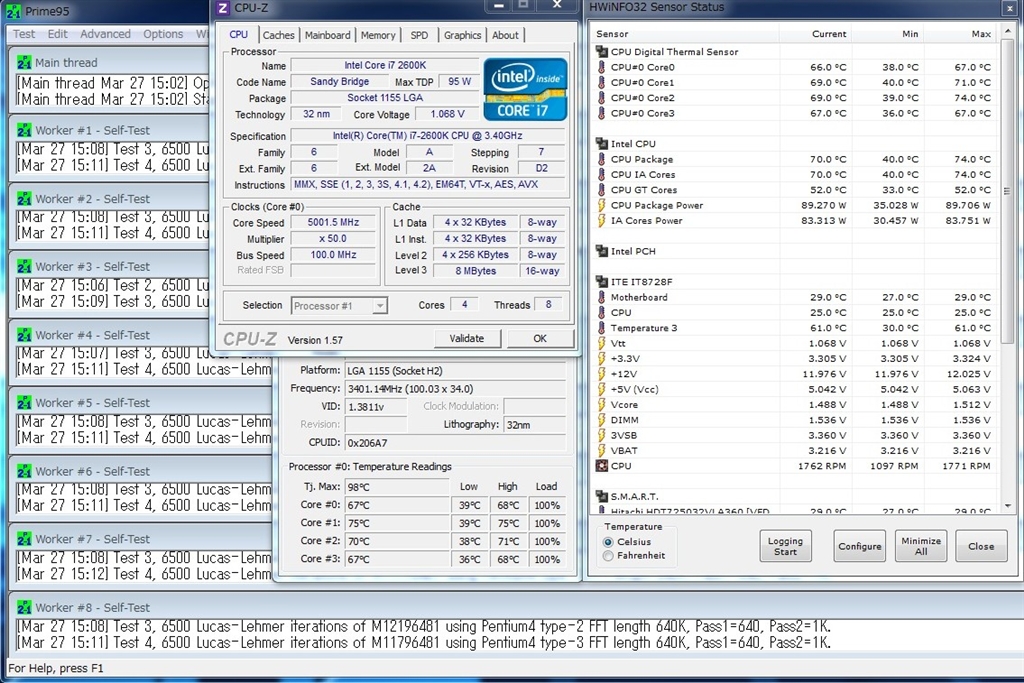Select the Celsius temperature unit
Image resolution: width=1024 pixels, height=683 pixels.
pyautogui.click(x=608, y=542)
